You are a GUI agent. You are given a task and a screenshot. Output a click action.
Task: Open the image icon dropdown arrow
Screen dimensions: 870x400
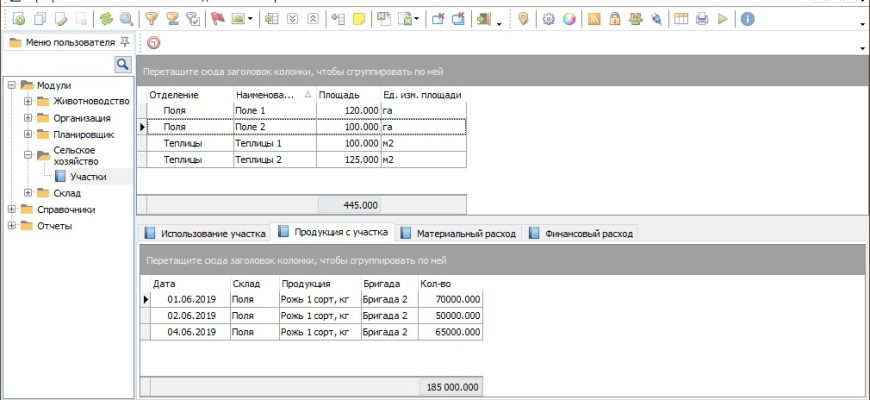click(x=250, y=19)
